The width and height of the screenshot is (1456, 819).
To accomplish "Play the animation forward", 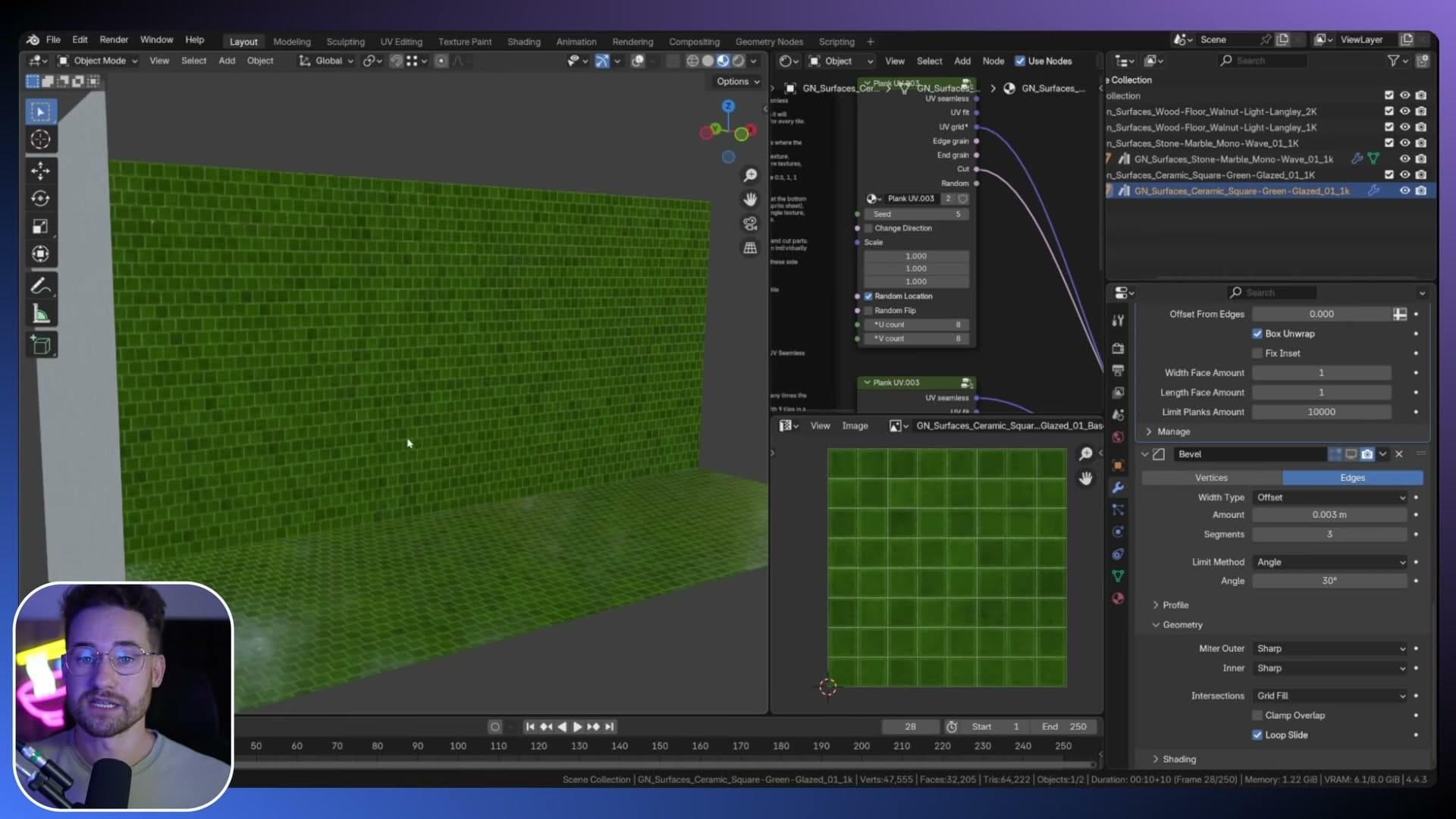I will point(578,726).
